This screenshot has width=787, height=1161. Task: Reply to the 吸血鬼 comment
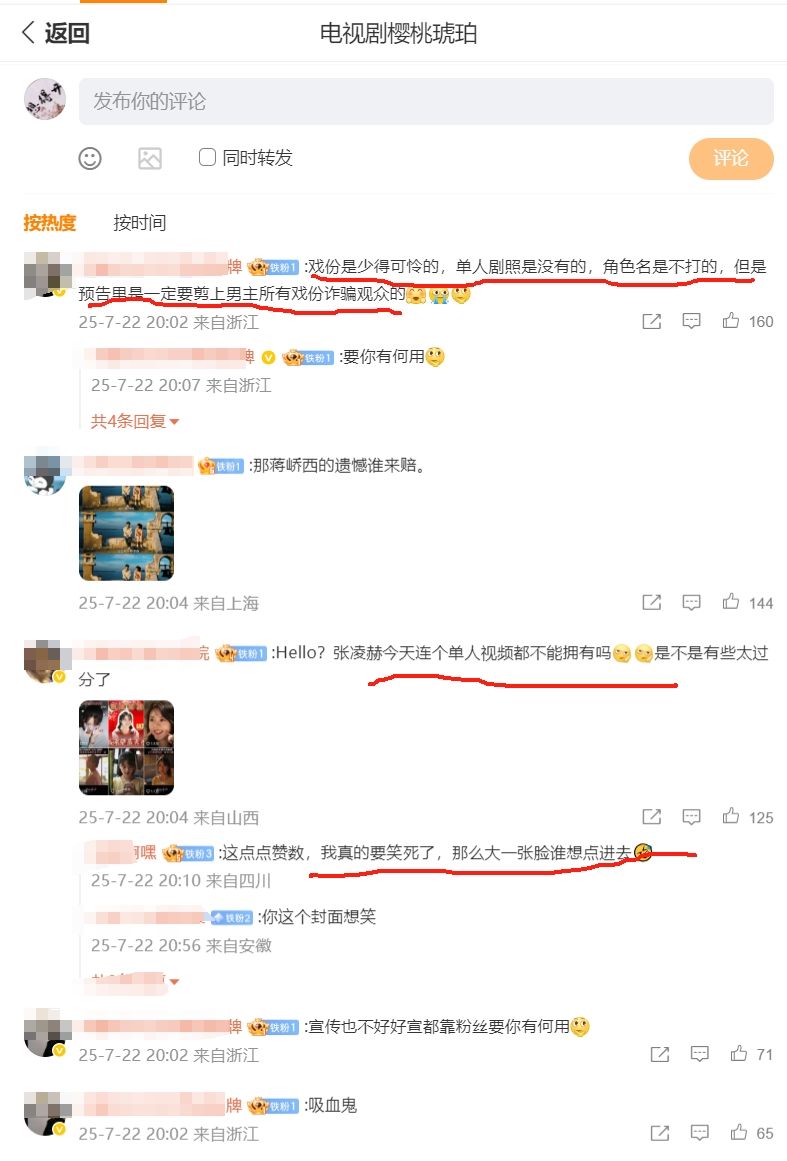tap(700, 1132)
